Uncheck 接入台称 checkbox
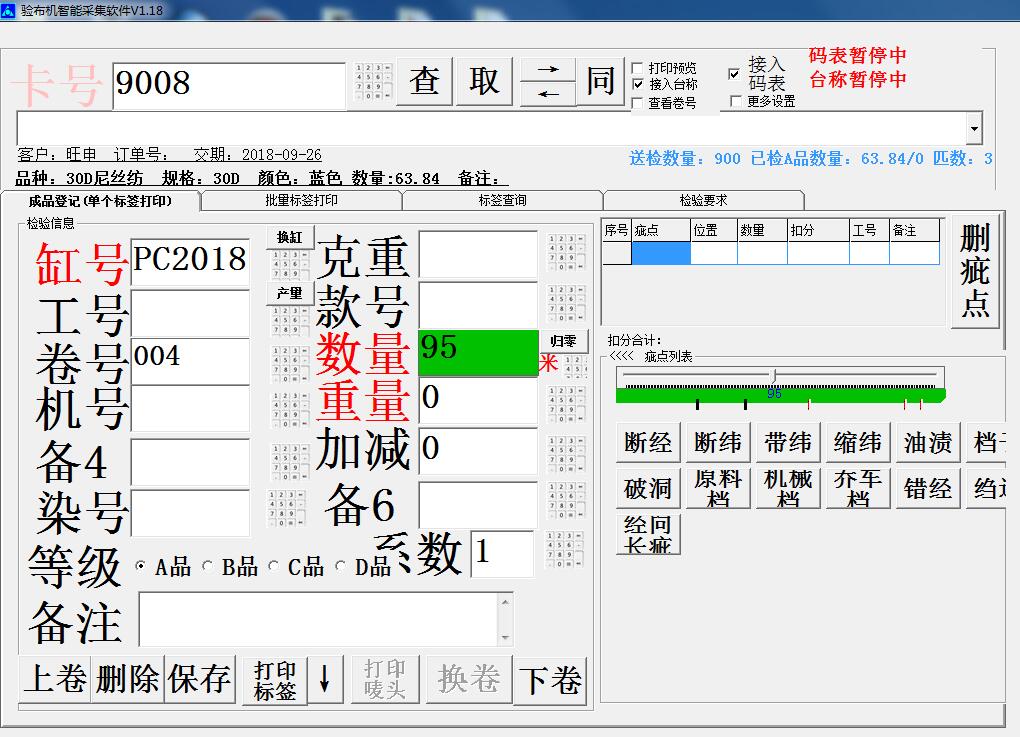This screenshot has height=737, width=1020. (638, 85)
